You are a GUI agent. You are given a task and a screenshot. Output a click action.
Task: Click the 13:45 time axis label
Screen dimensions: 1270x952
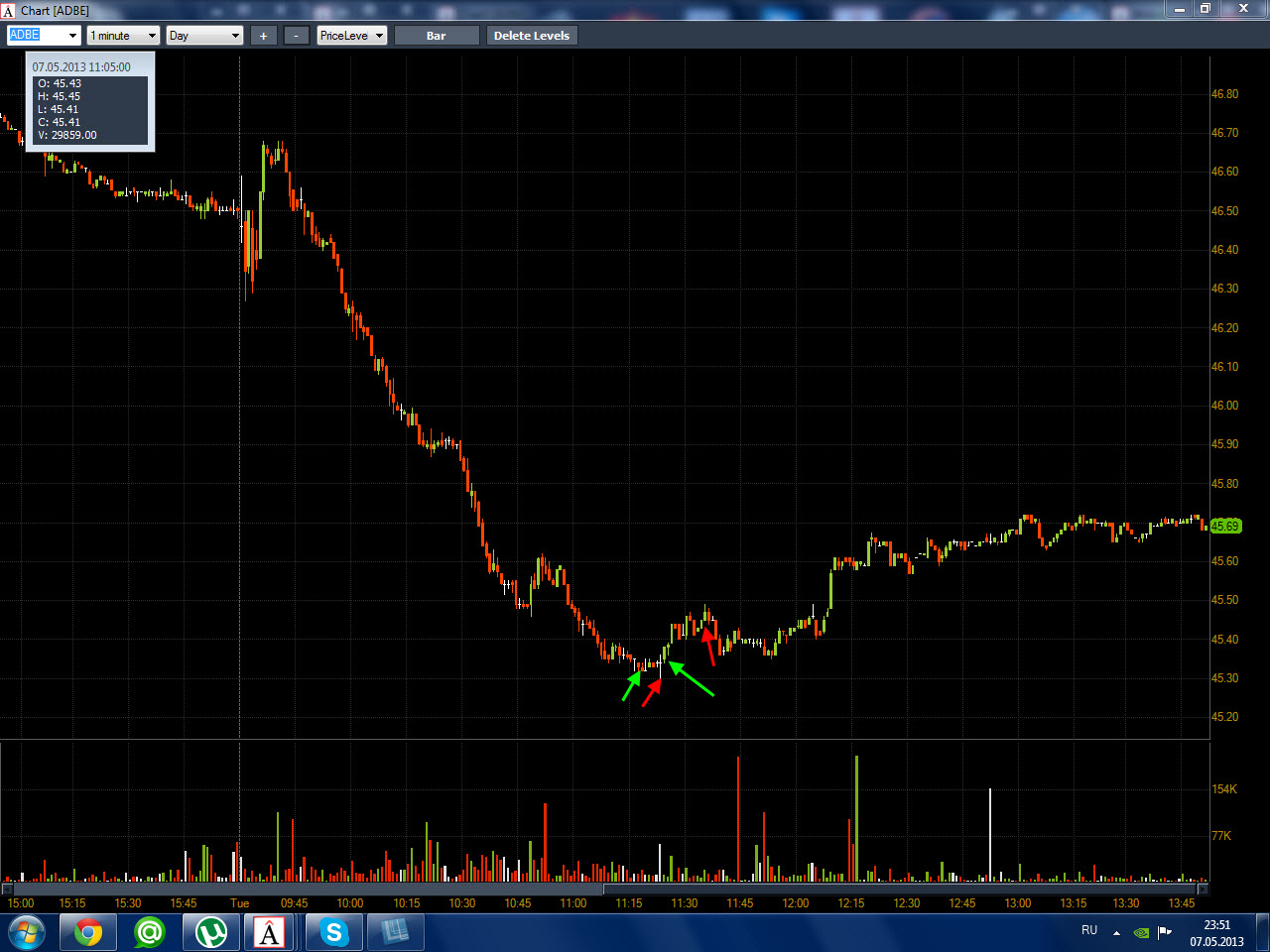point(1181,903)
